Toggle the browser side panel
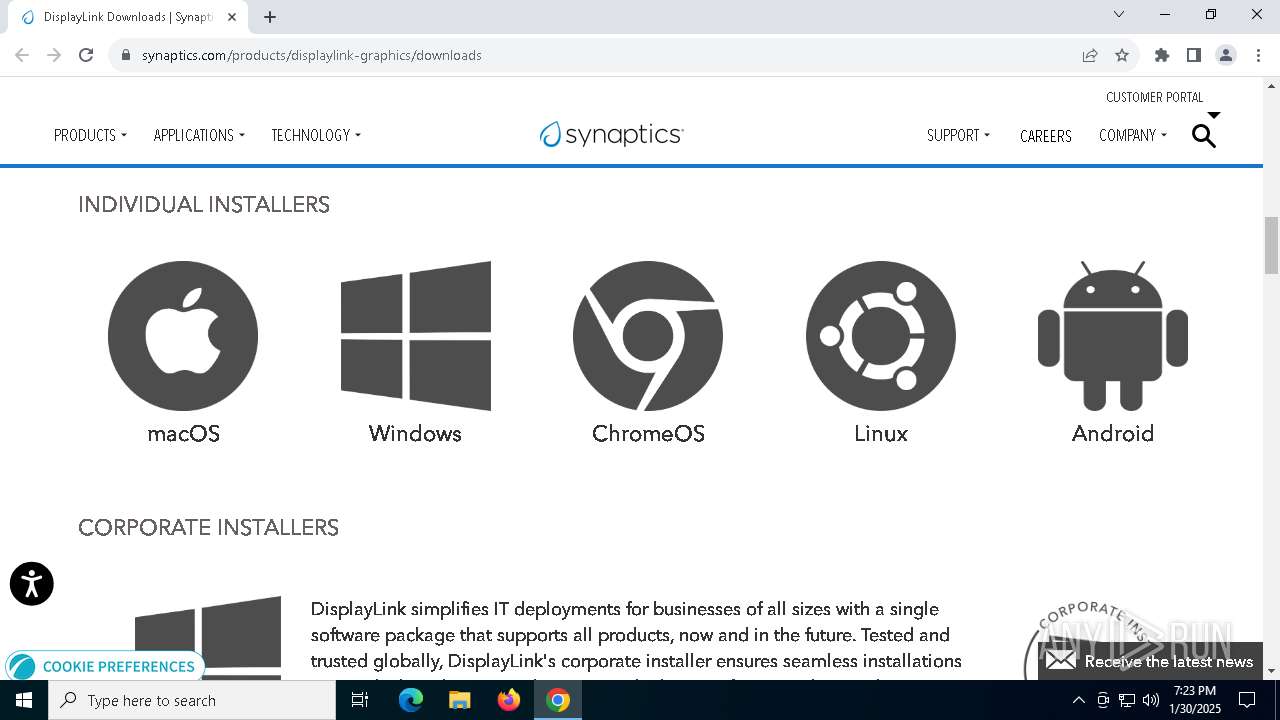1280x720 pixels. (x=1194, y=55)
